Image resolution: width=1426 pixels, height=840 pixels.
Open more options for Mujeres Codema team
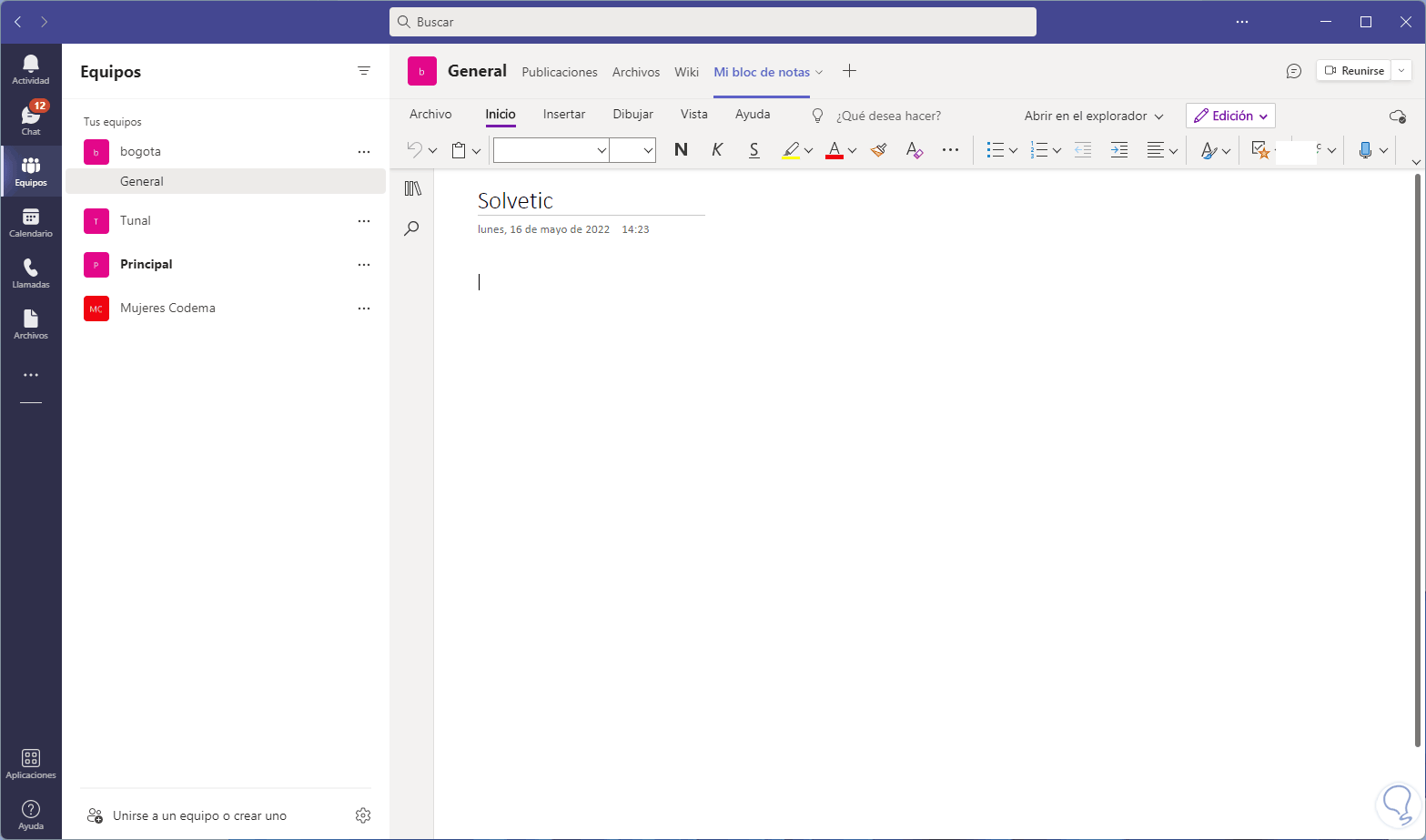click(364, 309)
